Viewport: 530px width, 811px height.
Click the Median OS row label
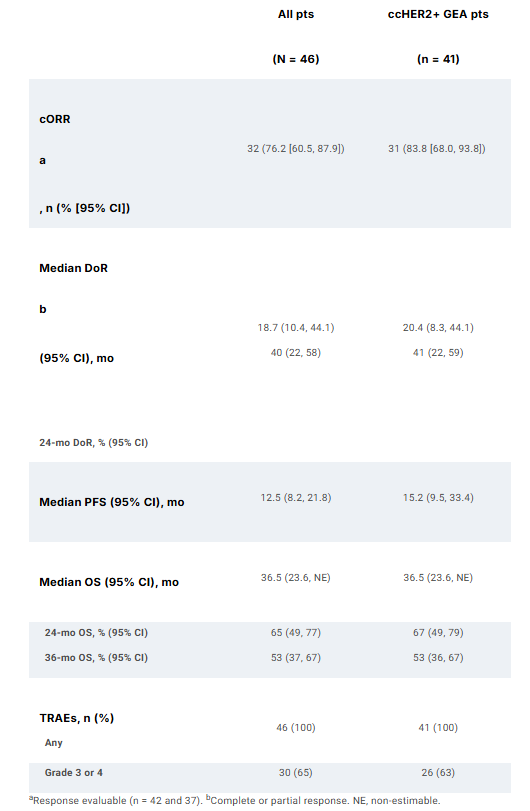tap(109, 582)
